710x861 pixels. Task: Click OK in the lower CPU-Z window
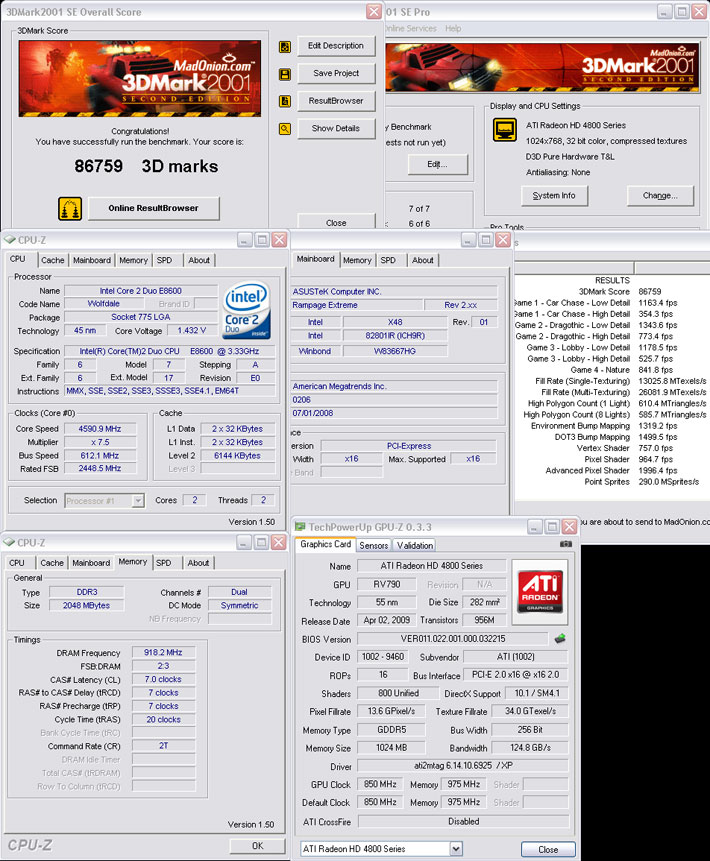(x=258, y=846)
